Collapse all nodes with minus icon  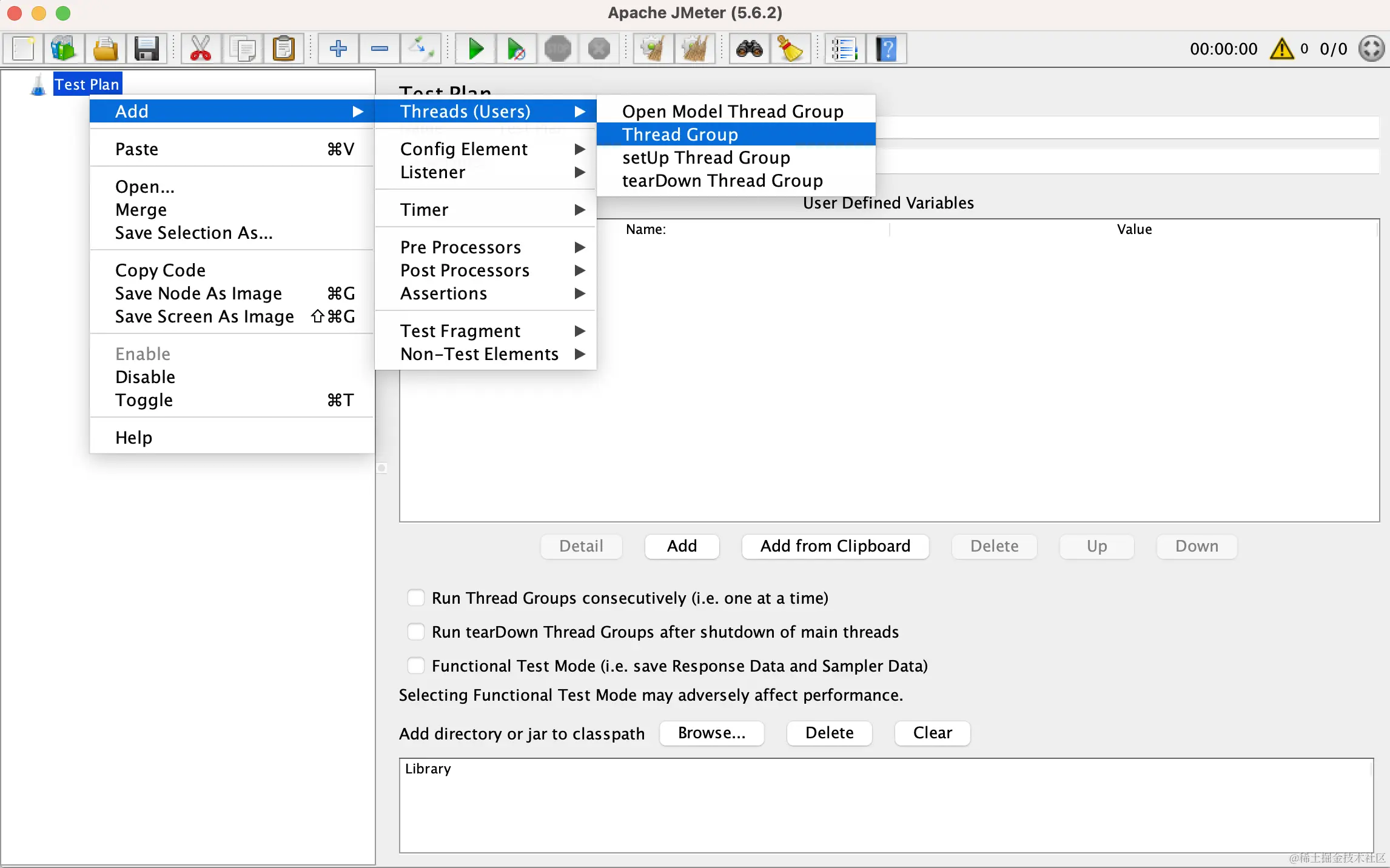point(380,48)
